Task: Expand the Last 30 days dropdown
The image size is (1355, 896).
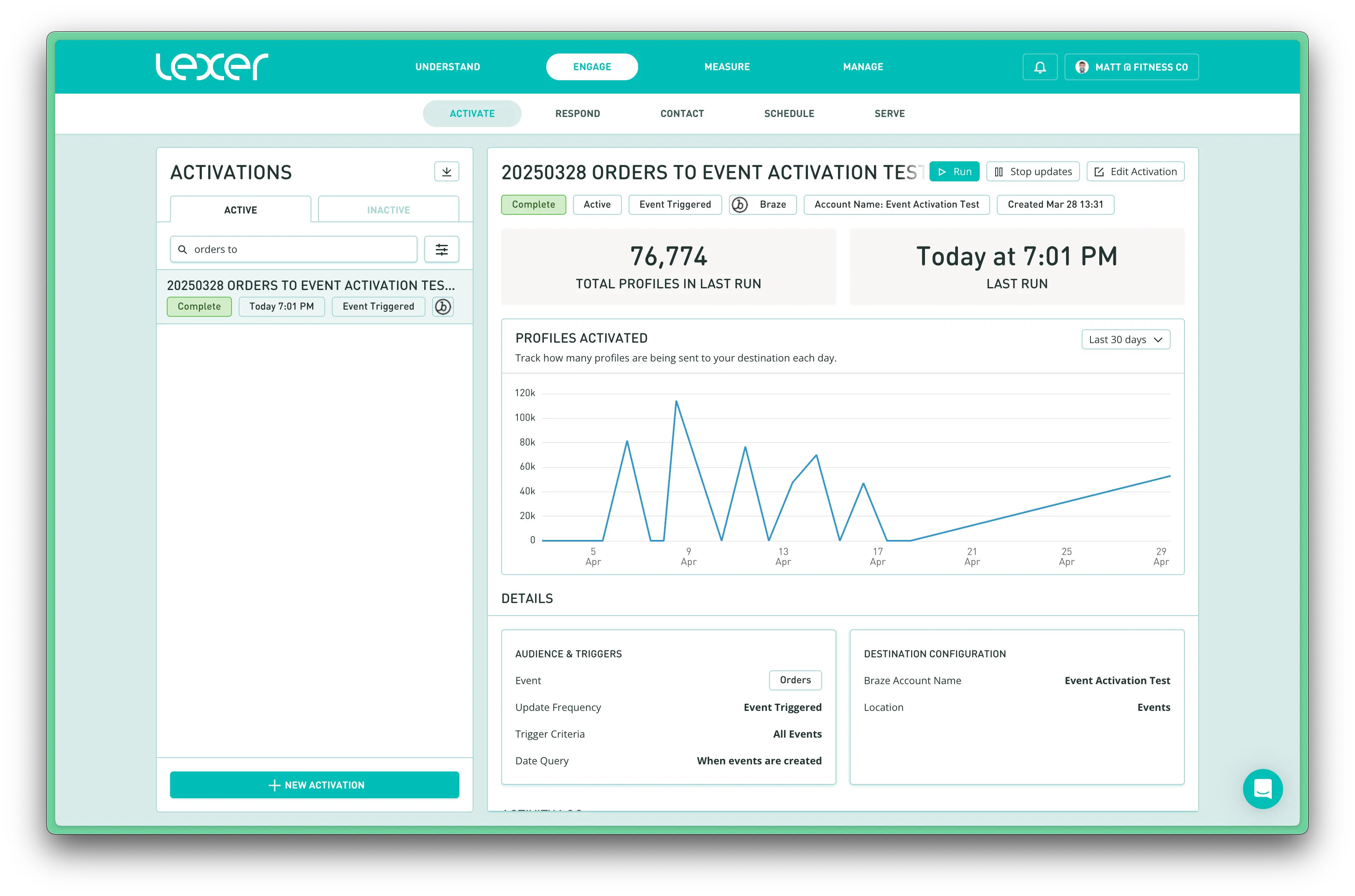Action: click(1125, 339)
